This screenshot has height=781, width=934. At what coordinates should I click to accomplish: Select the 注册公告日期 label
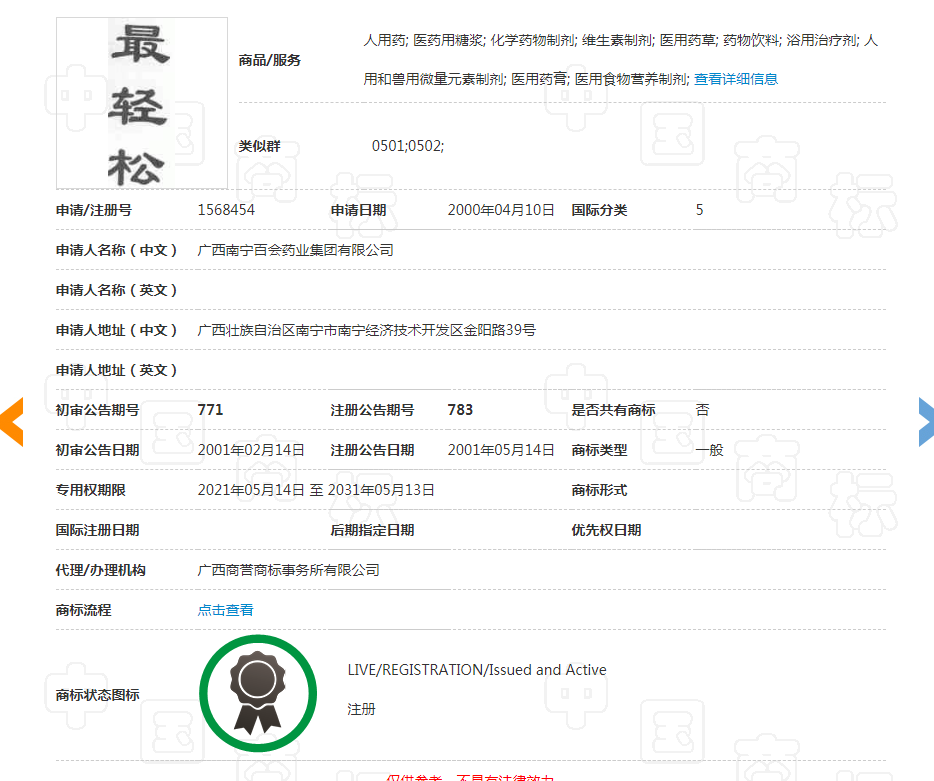[372, 450]
